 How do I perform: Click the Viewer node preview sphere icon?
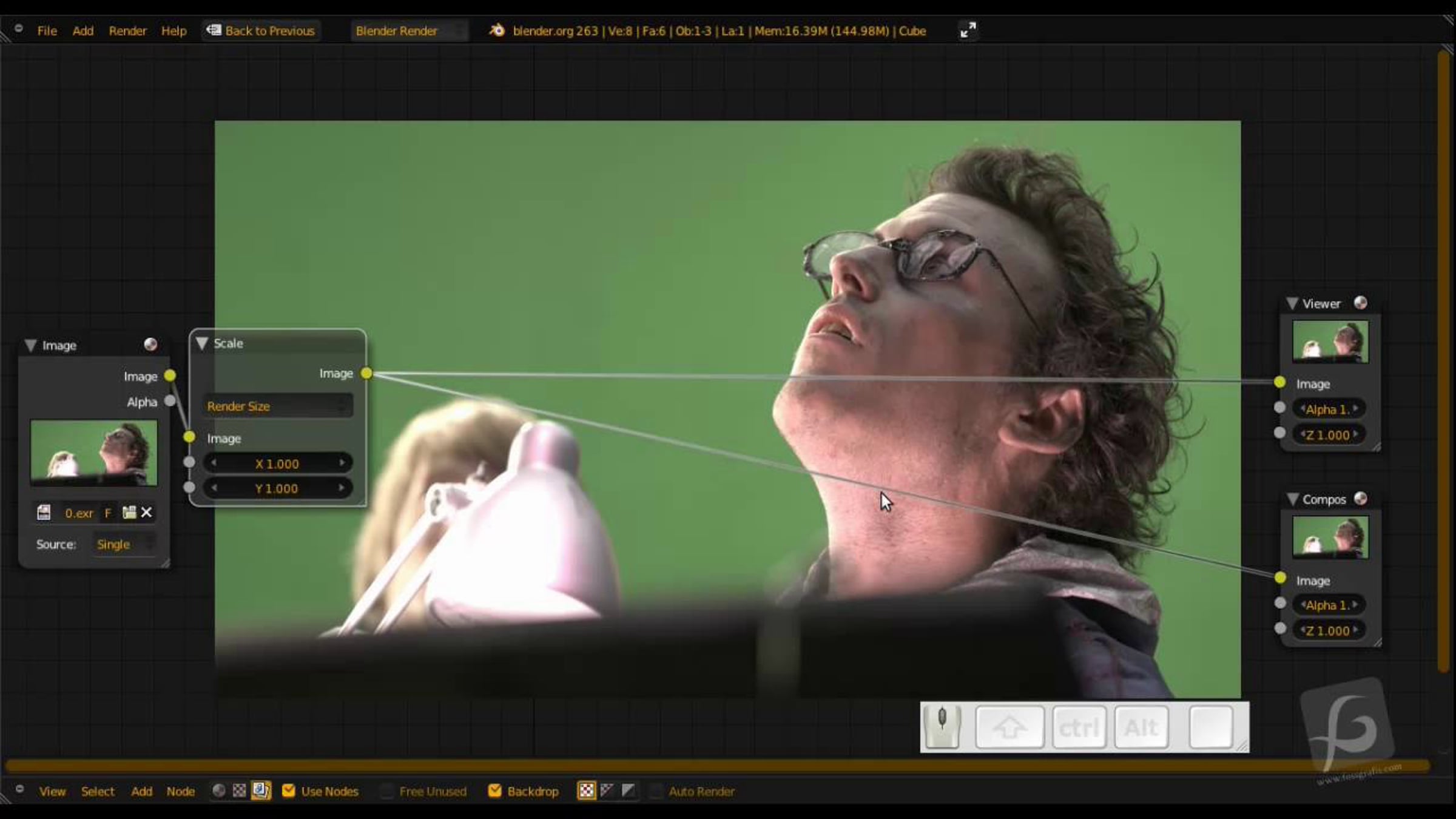1361,303
